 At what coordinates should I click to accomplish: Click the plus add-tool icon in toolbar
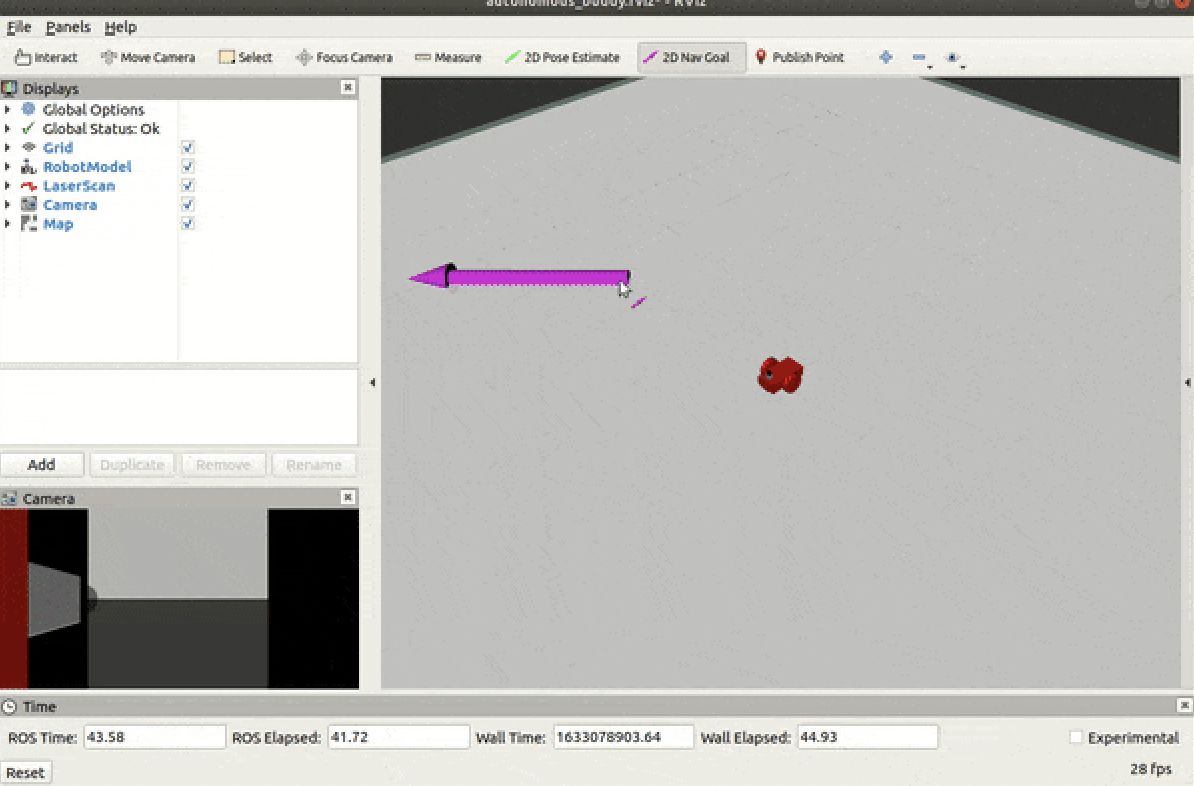point(886,57)
